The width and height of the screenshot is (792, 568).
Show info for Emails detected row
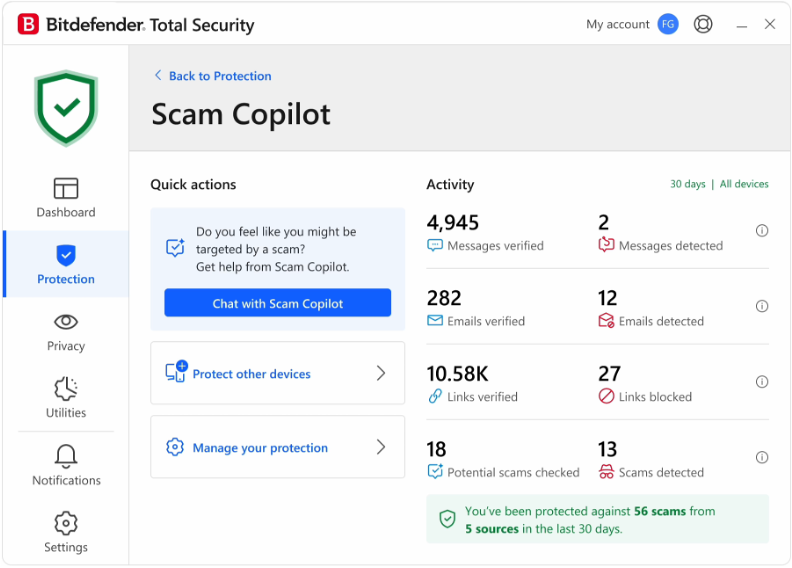[762, 306]
